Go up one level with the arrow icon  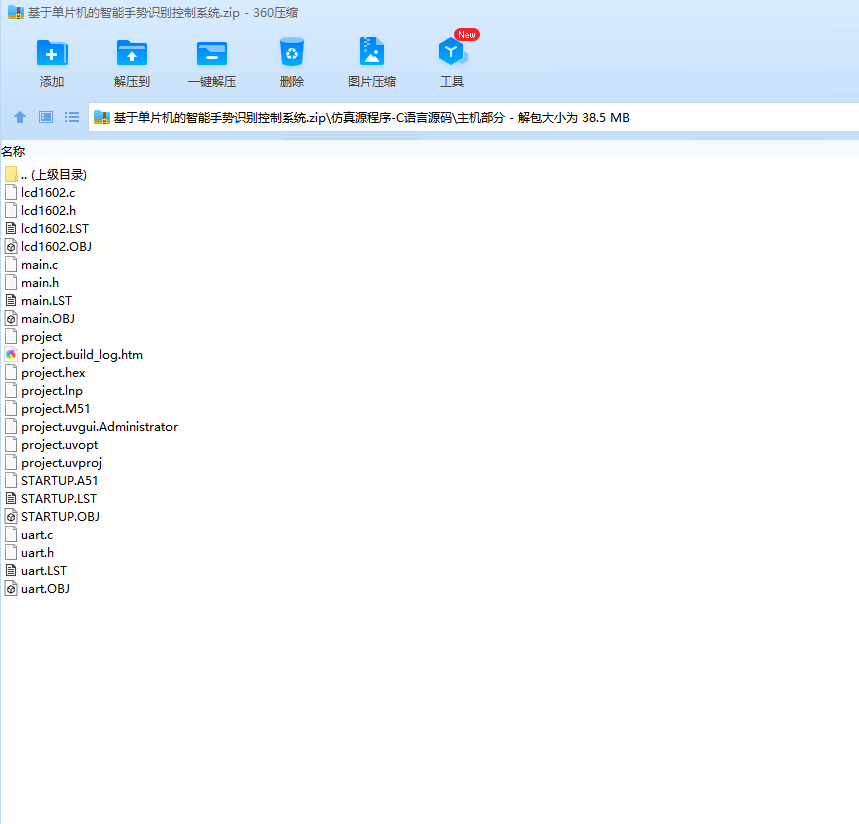(x=20, y=117)
